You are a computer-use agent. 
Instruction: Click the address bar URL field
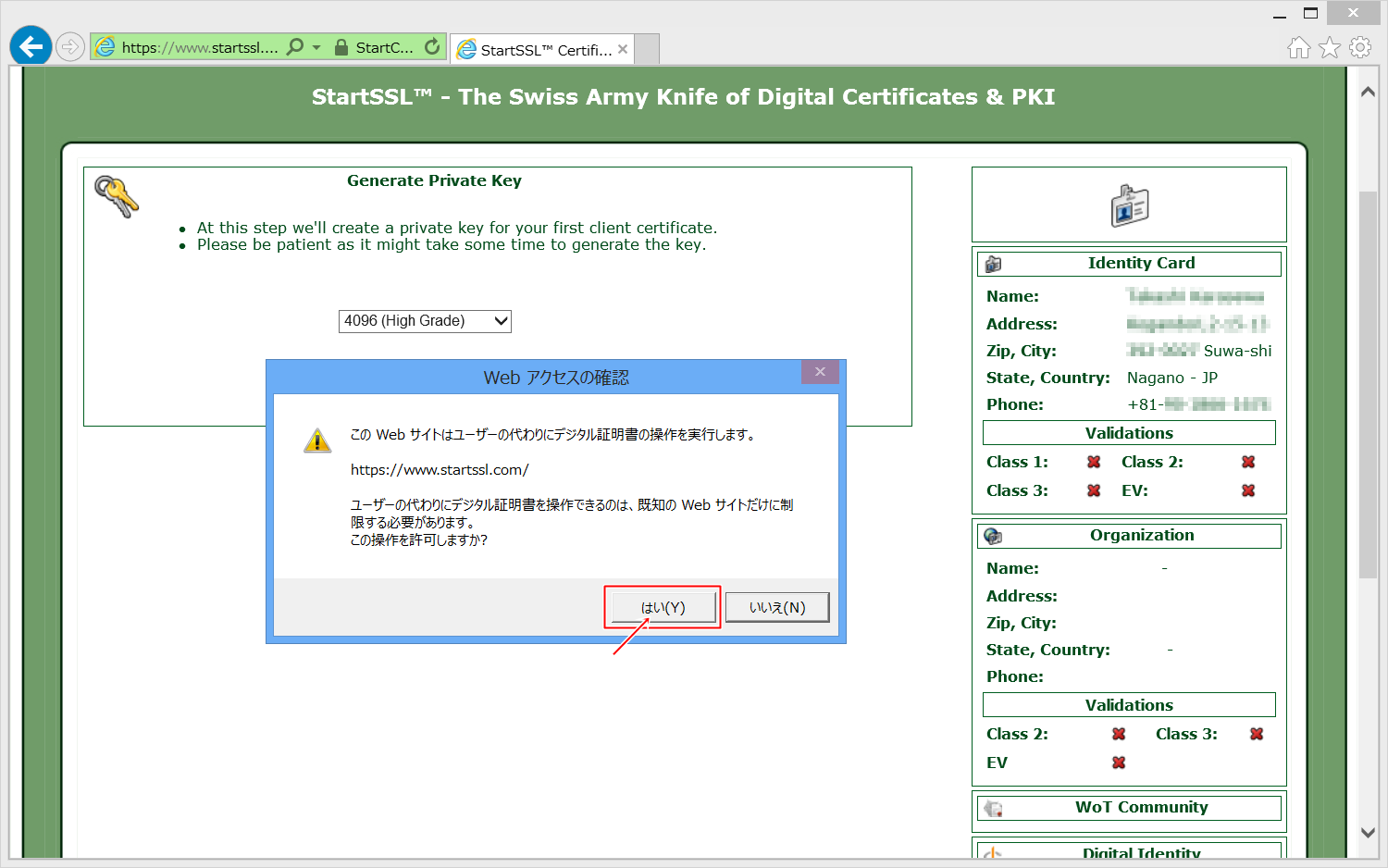(199, 47)
